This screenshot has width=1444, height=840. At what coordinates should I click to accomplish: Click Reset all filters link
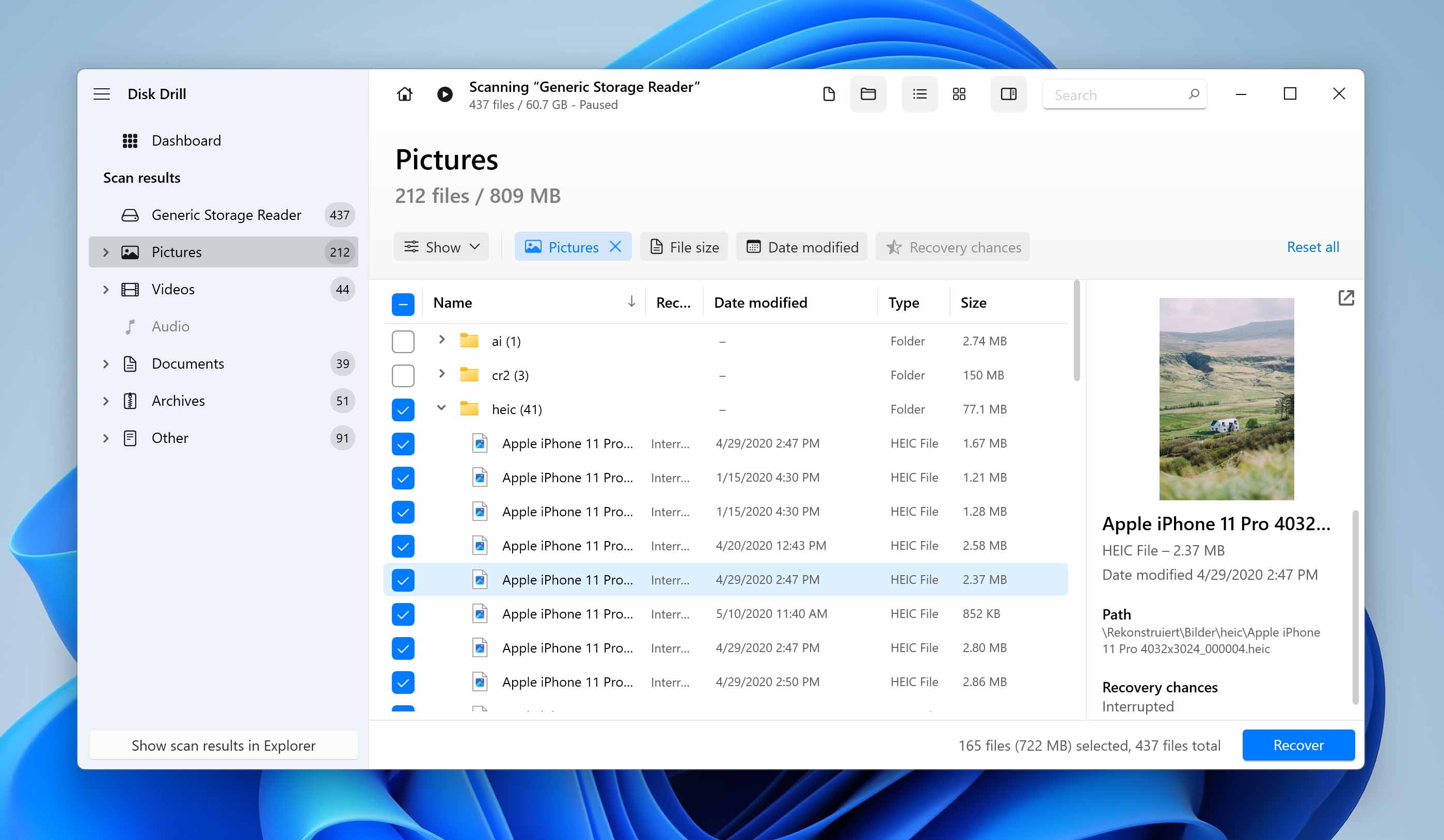(x=1313, y=247)
